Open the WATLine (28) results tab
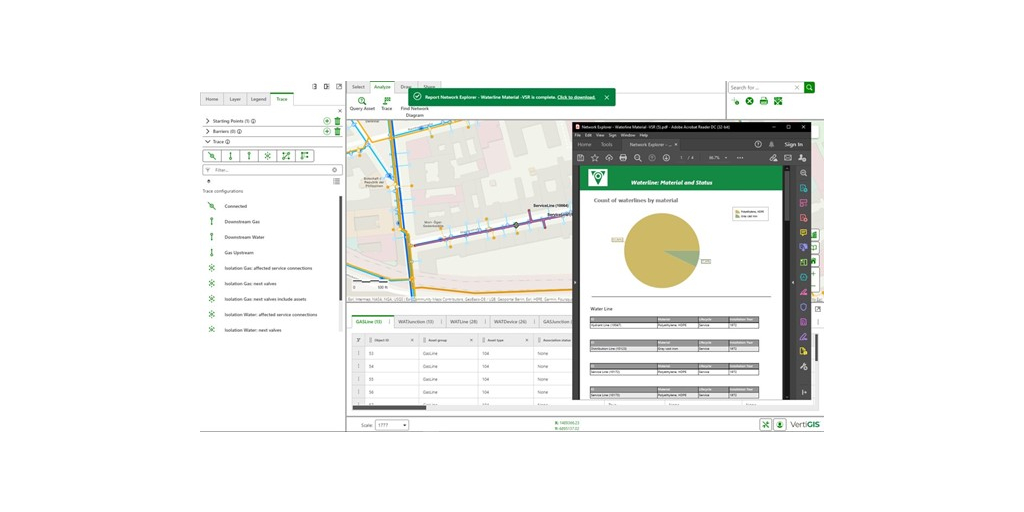Image resolution: width=1024 pixels, height=512 pixels. click(x=463, y=322)
